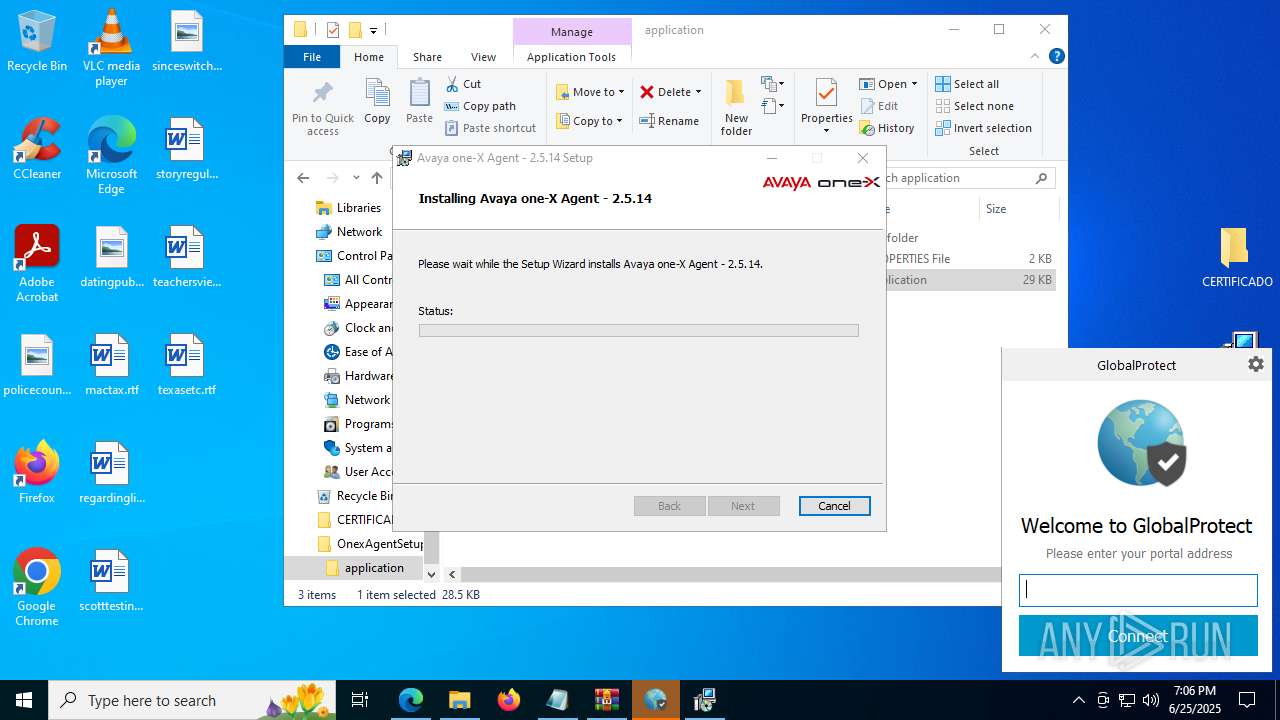Open the notifications action center
Screen dimensions: 1280x720
1247,700
